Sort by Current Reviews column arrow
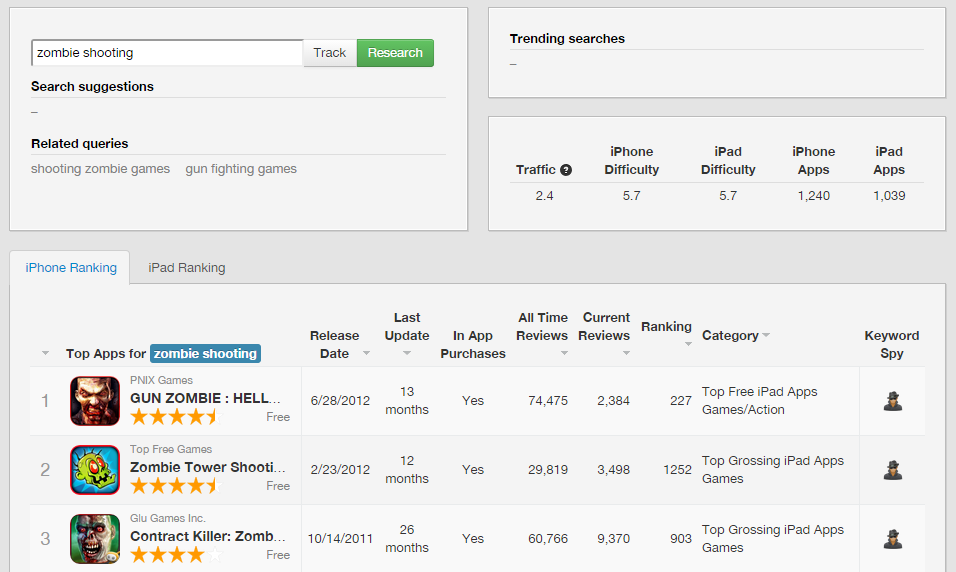This screenshot has height=572, width=956. pos(627,354)
